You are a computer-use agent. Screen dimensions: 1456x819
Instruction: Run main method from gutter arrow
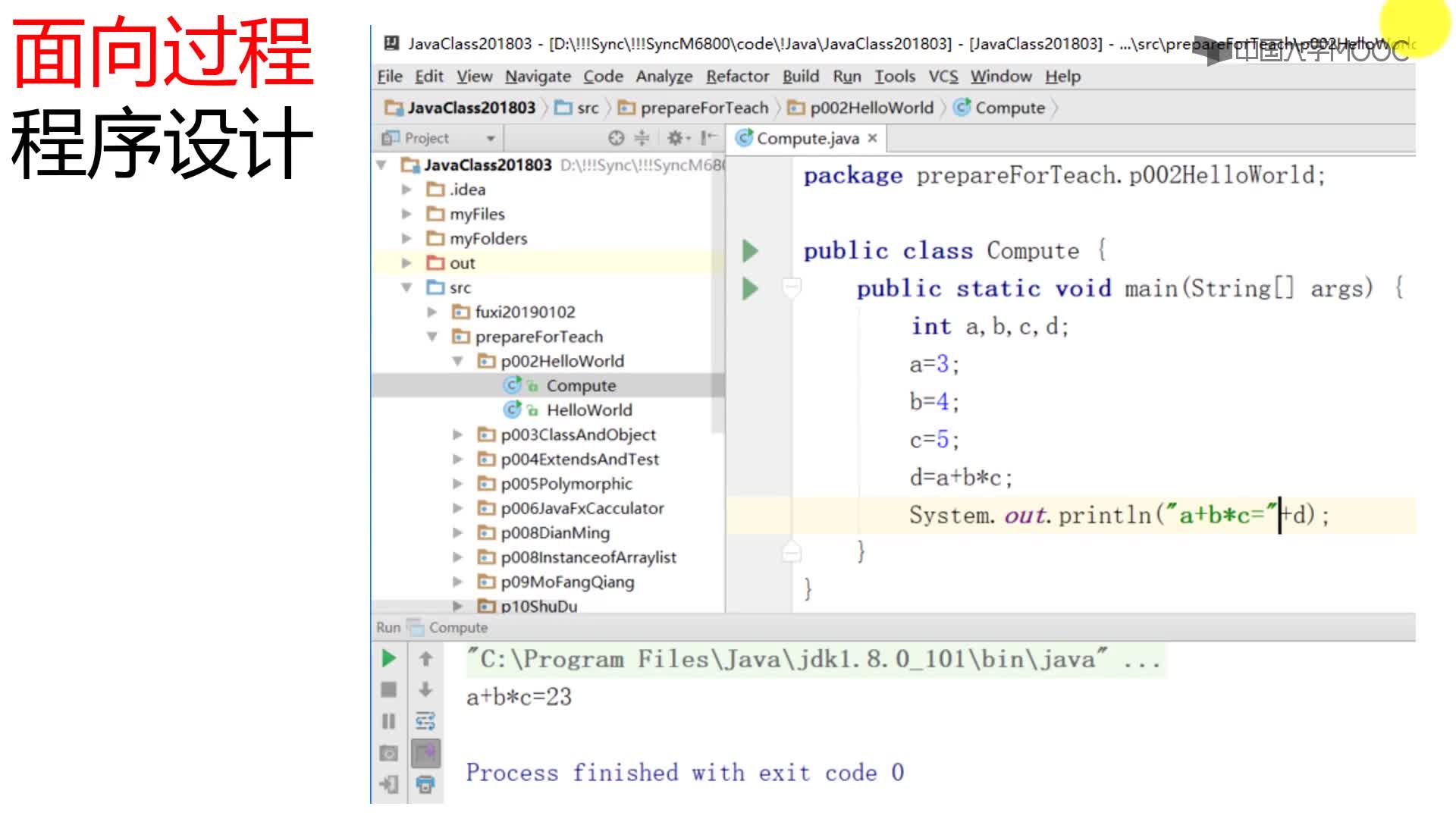pyautogui.click(x=750, y=289)
